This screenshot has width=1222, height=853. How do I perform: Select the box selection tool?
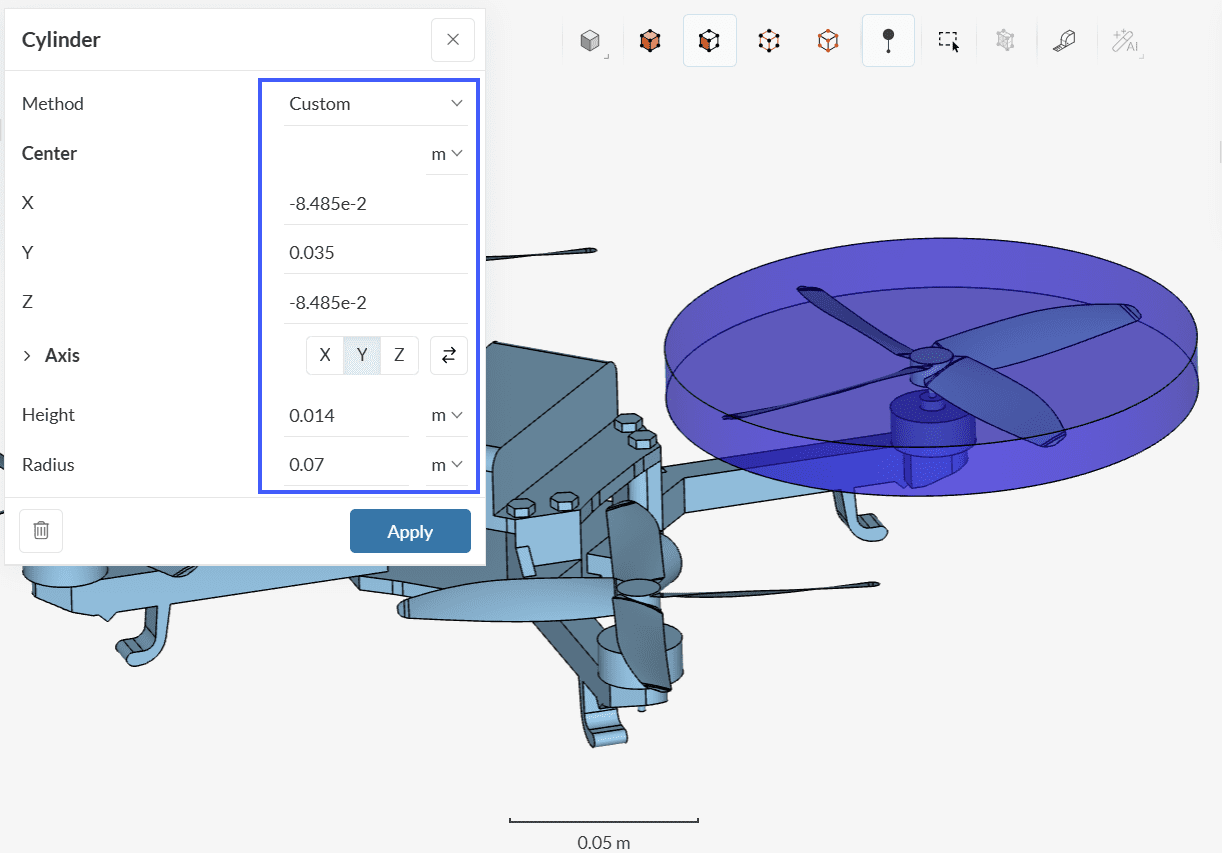point(948,41)
